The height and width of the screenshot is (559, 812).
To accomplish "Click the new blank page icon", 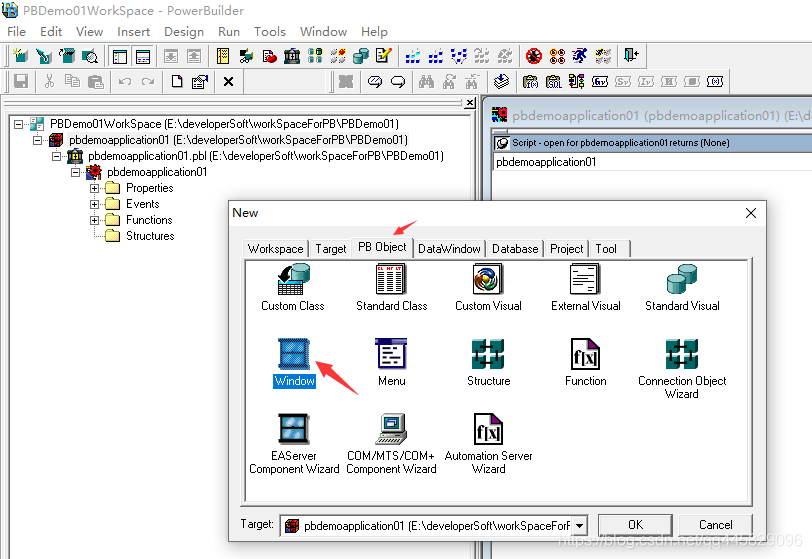I will [177, 81].
